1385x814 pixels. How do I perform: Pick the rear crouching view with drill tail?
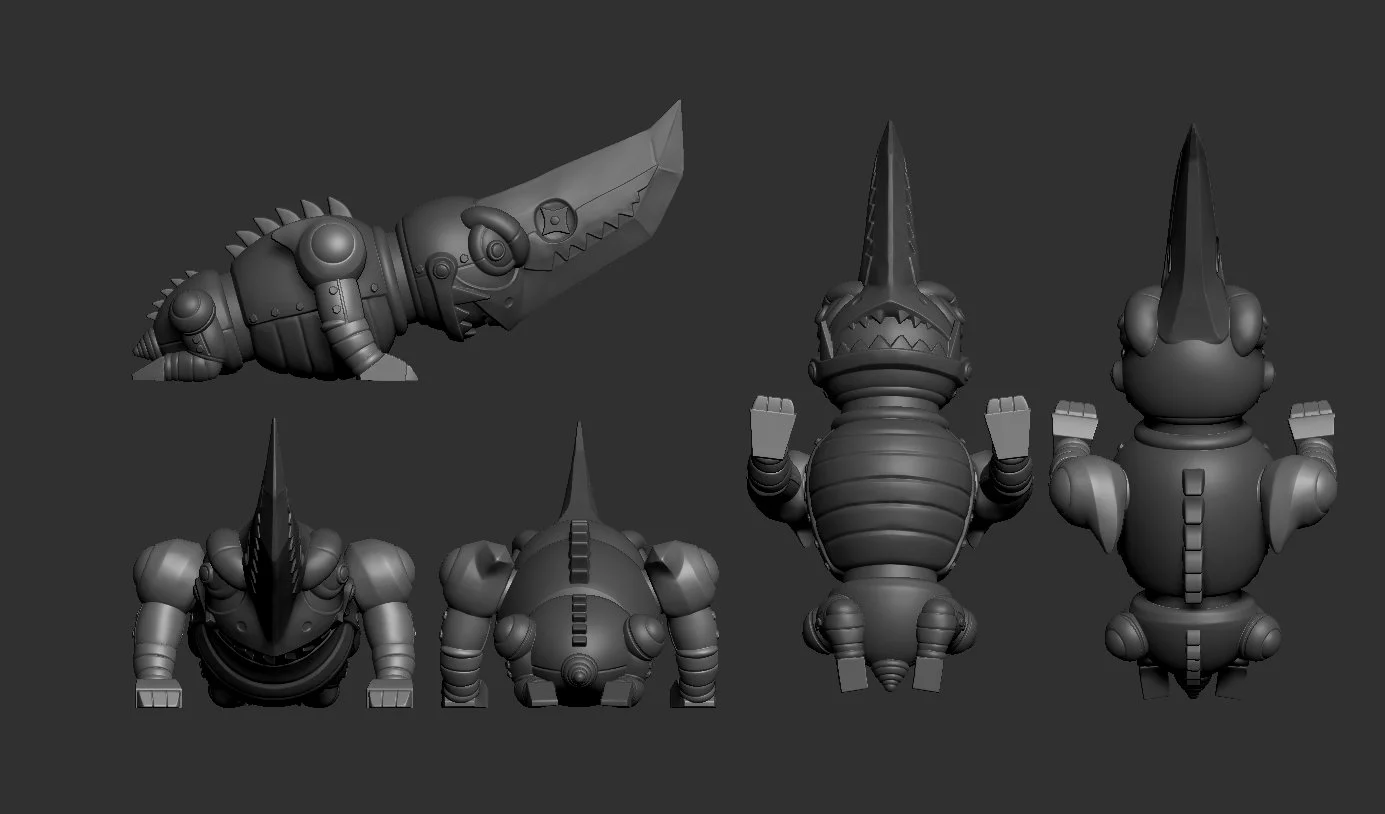[579, 566]
